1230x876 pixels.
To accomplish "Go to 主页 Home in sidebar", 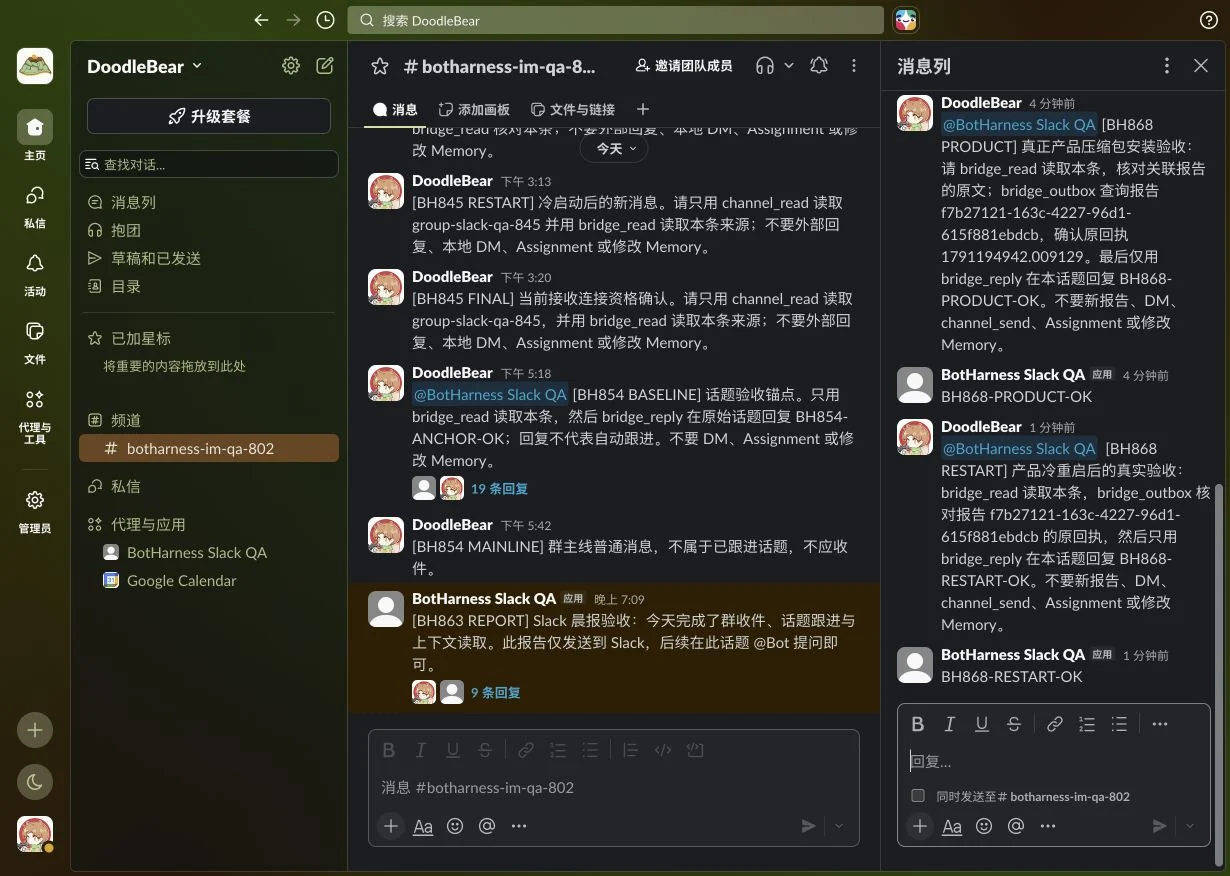I will [x=35, y=135].
